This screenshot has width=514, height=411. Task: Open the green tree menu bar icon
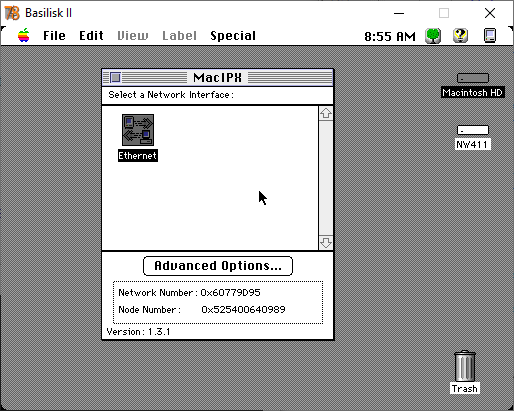[x=433, y=36]
